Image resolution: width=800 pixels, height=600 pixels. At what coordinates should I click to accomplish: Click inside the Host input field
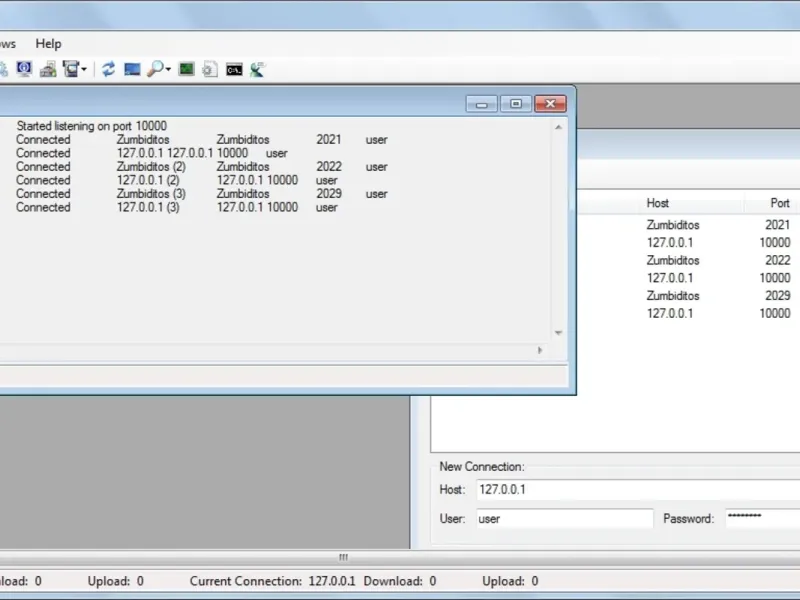click(638, 490)
